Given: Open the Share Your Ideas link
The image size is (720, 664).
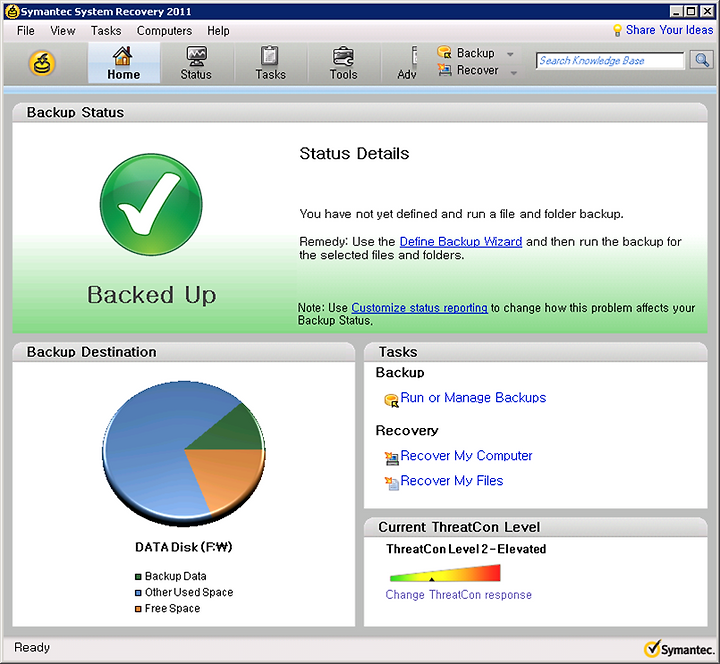Looking at the screenshot, I should pos(669,30).
